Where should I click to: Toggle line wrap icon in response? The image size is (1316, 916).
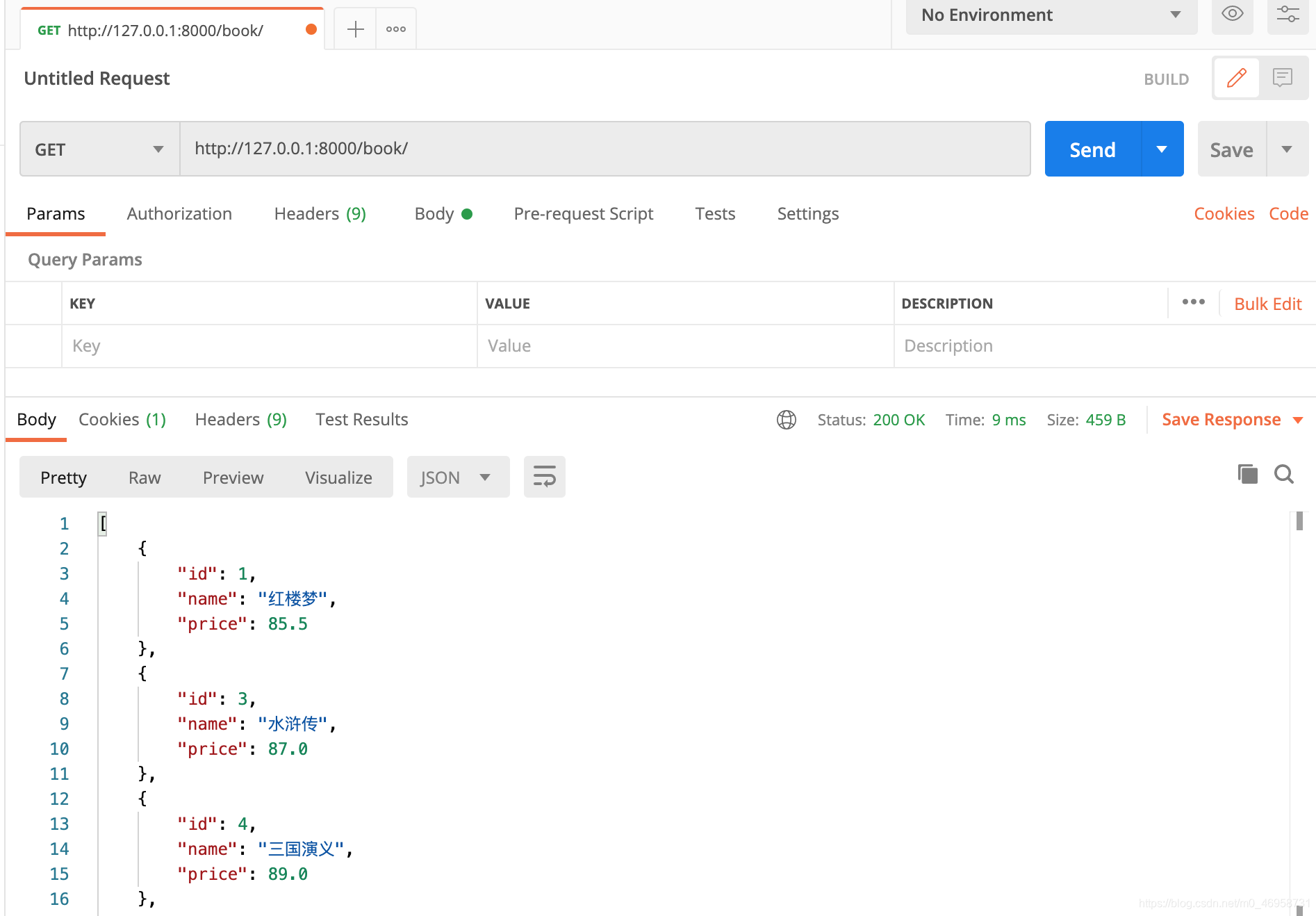click(x=544, y=477)
